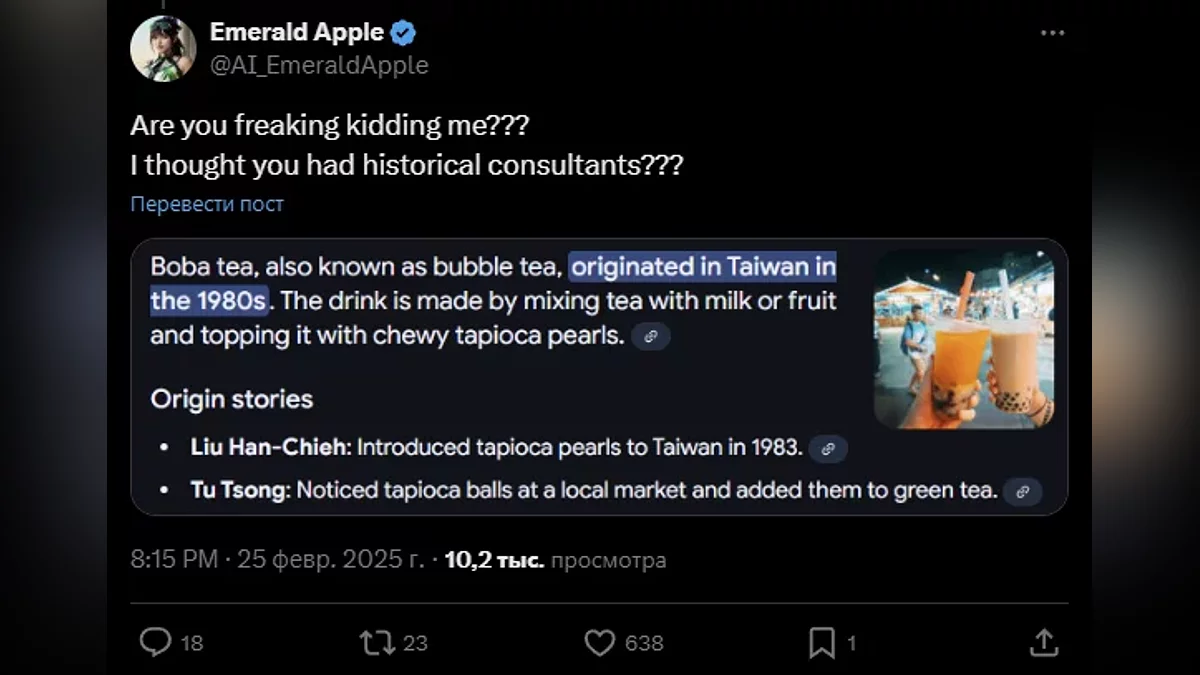Like the post with heart icon
The height and width of the screenshot is (675, 1200).
point(599,642)
